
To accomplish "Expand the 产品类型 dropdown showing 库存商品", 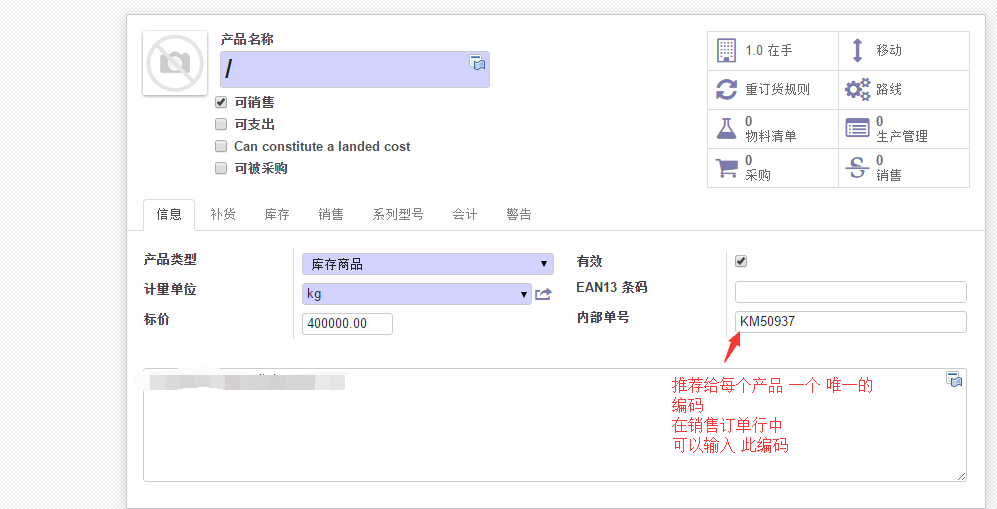I will click(x=427, y=264).
